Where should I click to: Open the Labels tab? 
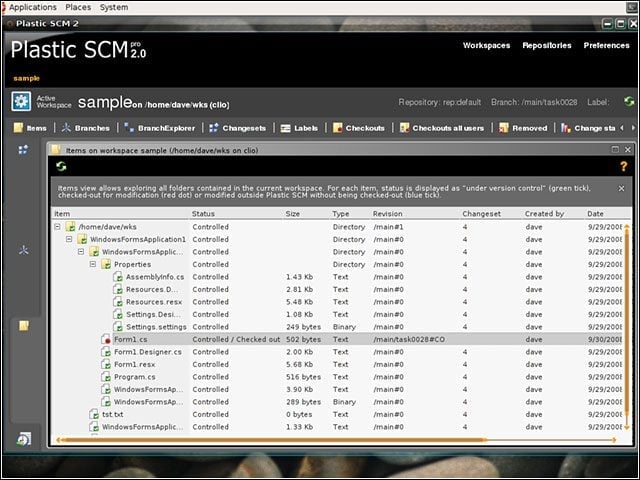(x=299, y=128)
